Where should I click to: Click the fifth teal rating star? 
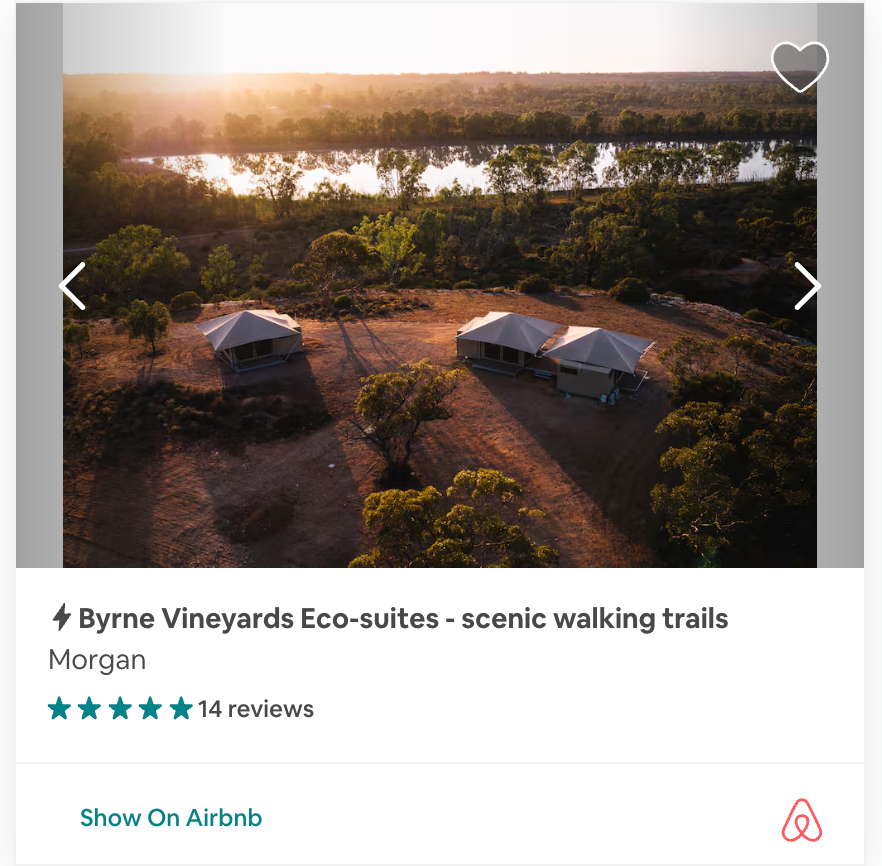pyautogui.click(x=181, y=708)
